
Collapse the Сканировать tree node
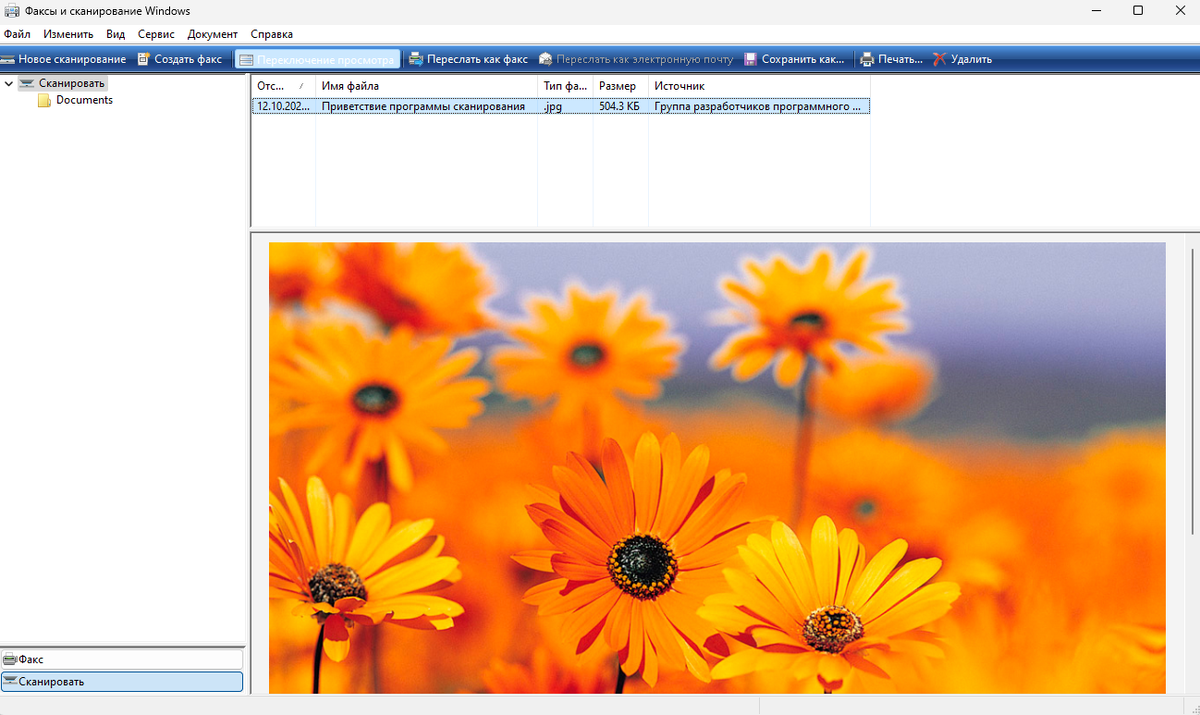(9, 83)
